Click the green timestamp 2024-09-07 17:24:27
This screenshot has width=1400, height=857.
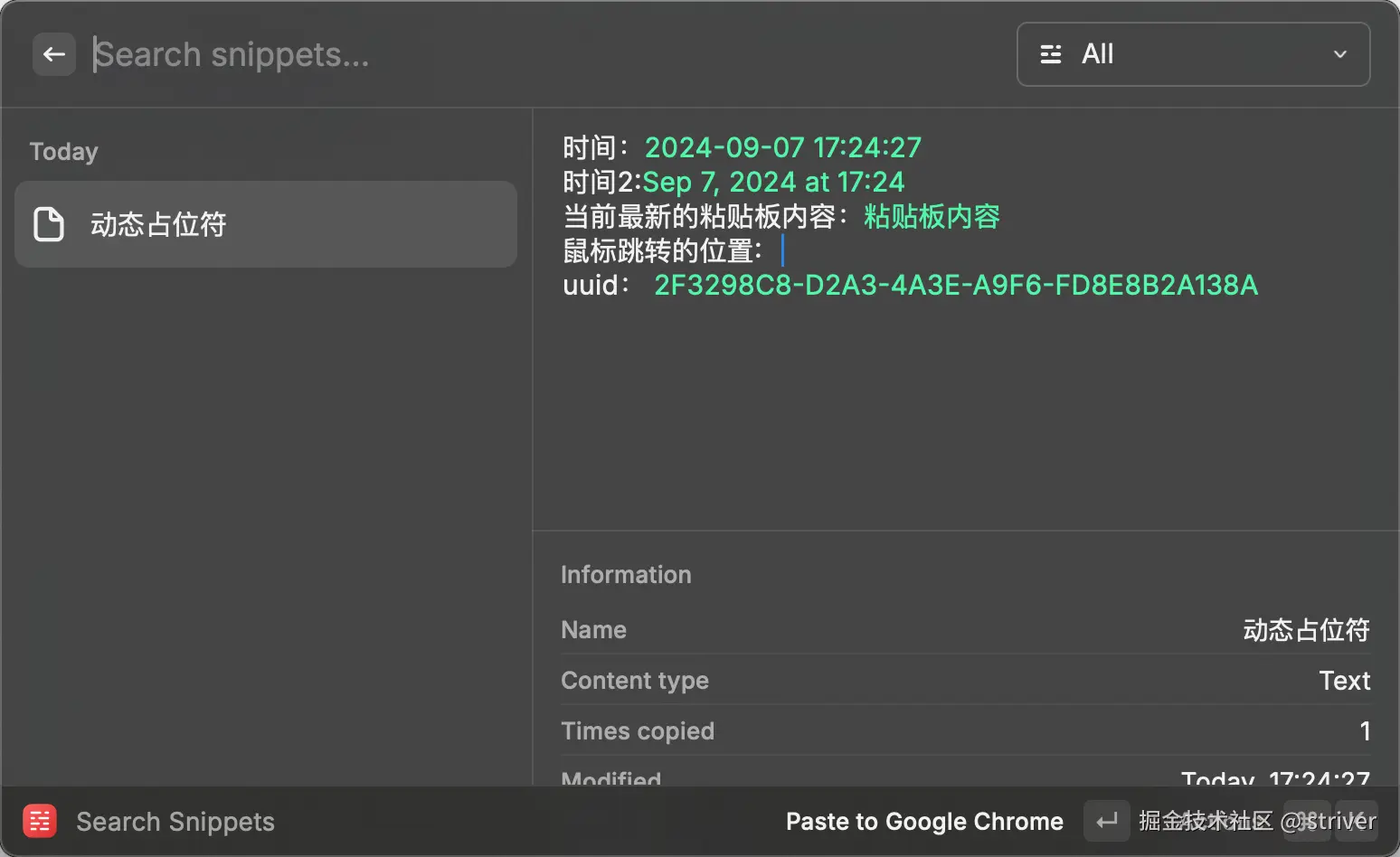tap(782, 147)
